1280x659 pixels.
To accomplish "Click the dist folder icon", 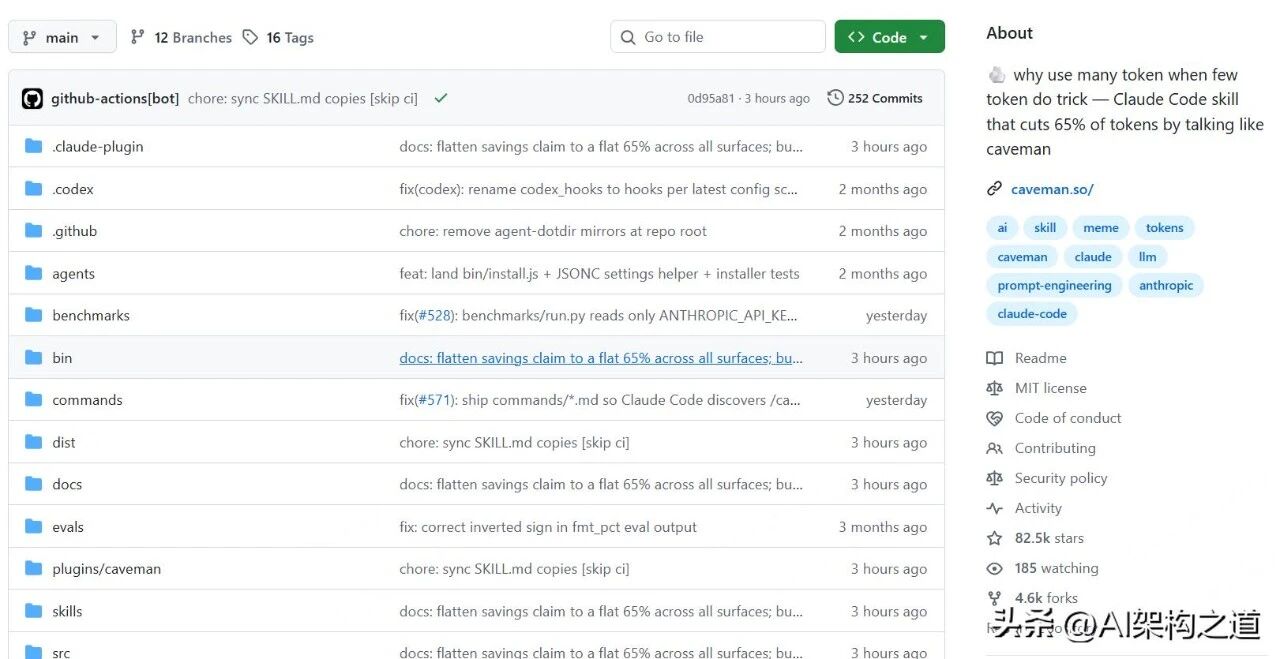I will (x=34, y=441).
